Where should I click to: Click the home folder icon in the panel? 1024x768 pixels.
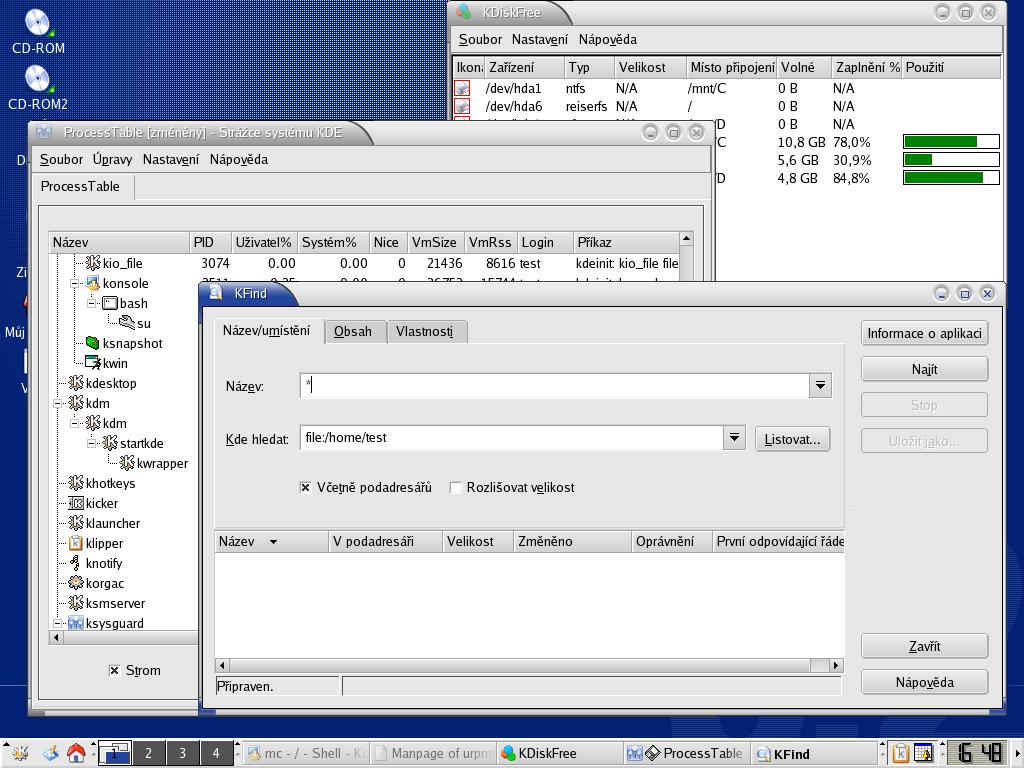click(x=76, y=753)
